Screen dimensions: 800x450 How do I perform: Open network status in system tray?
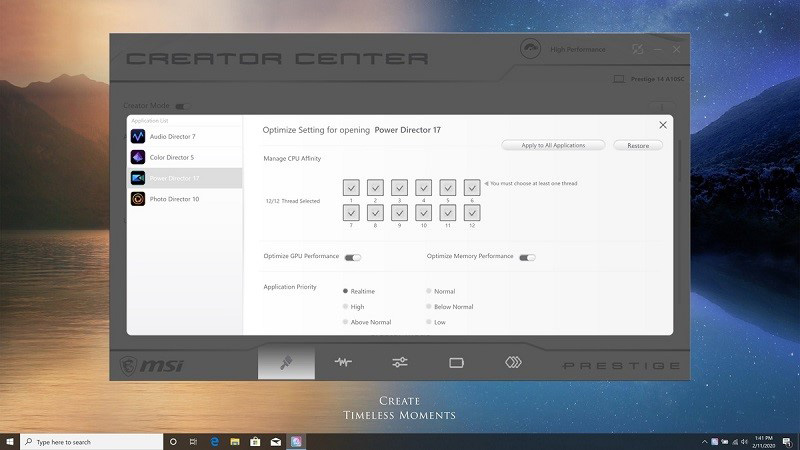click(735, 442)
